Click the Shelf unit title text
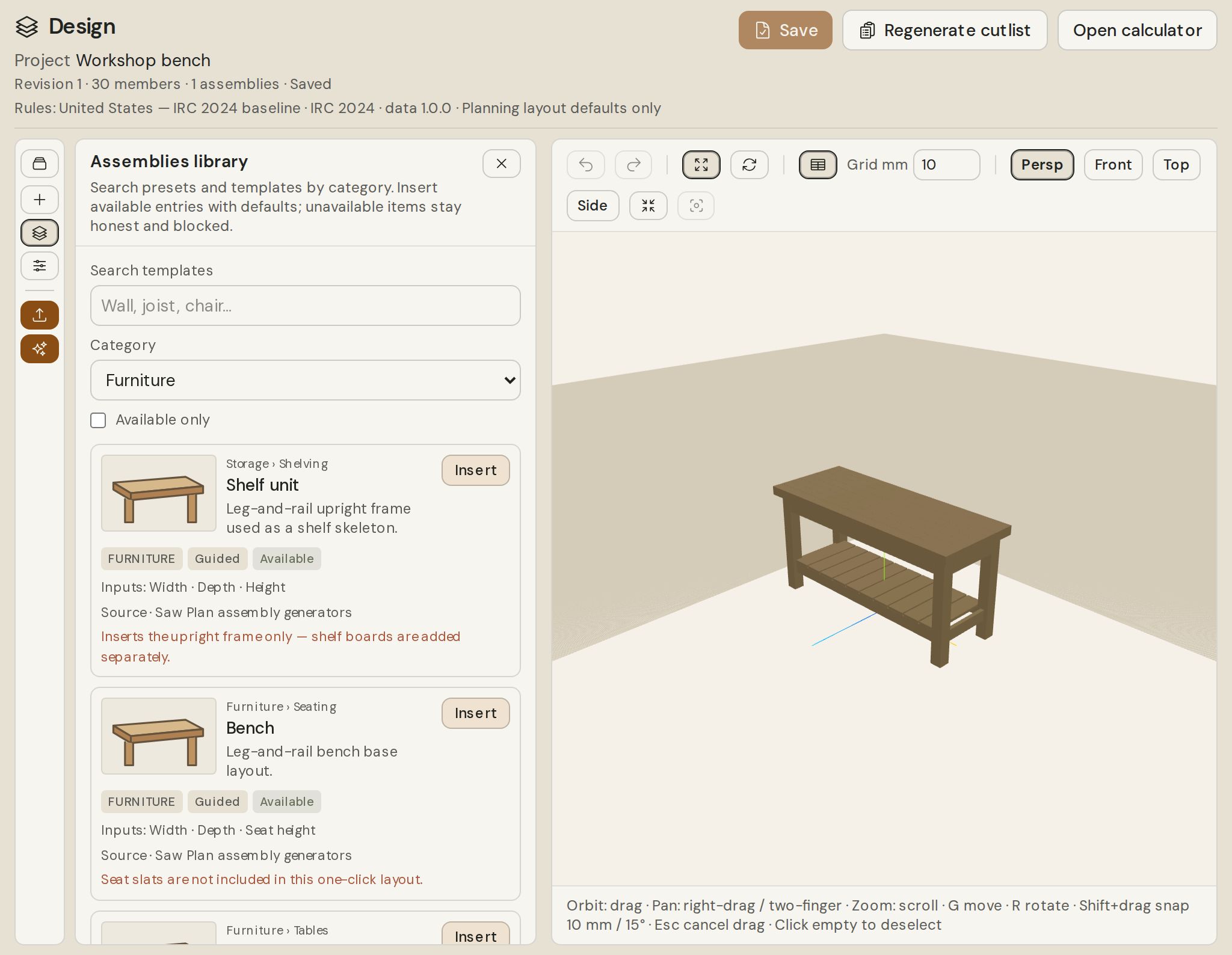 [x=262, y=485]
